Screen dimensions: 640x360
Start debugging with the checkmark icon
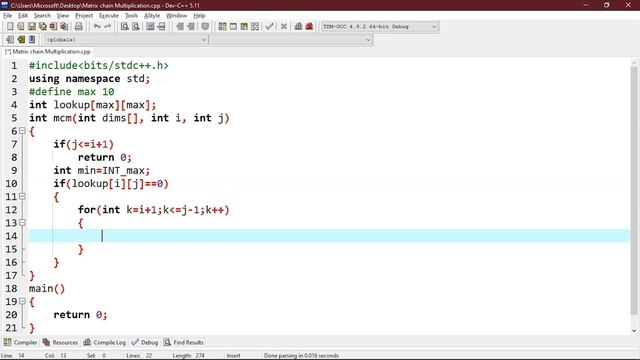click(x=269, y=27)
